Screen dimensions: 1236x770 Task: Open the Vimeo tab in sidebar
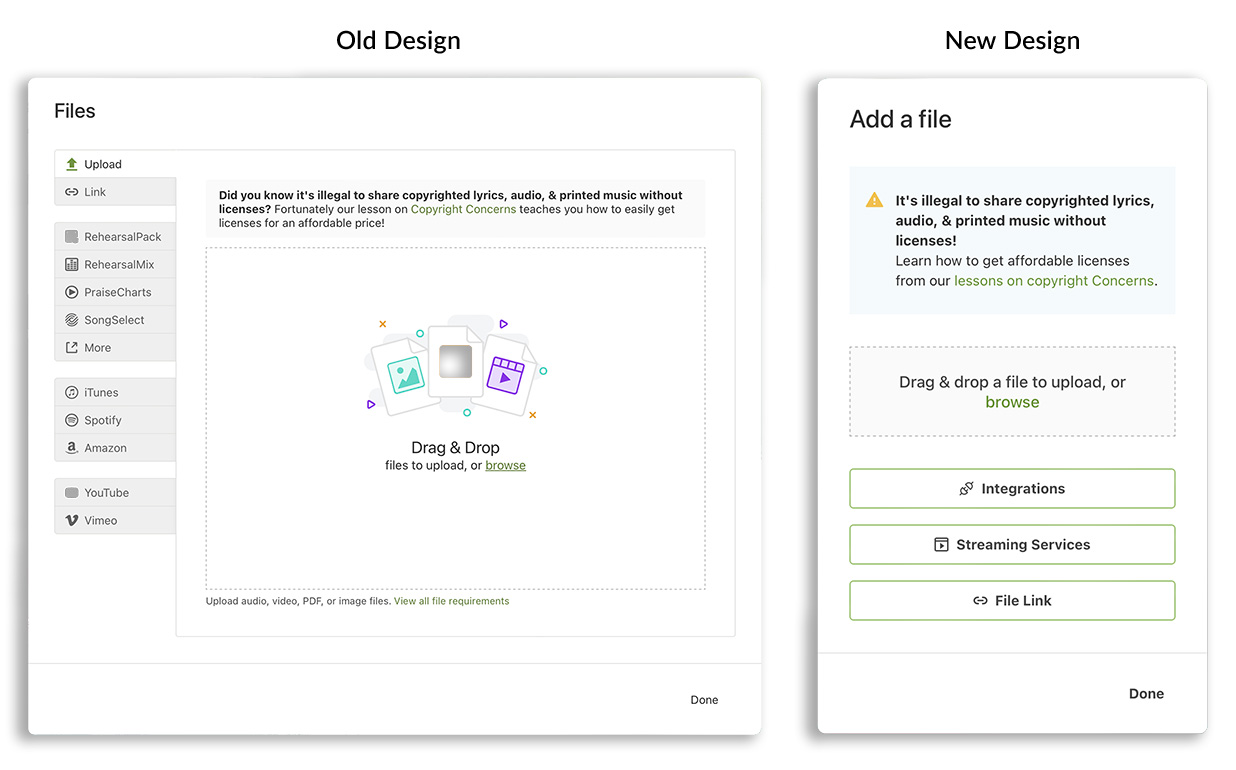click(100, 521)
